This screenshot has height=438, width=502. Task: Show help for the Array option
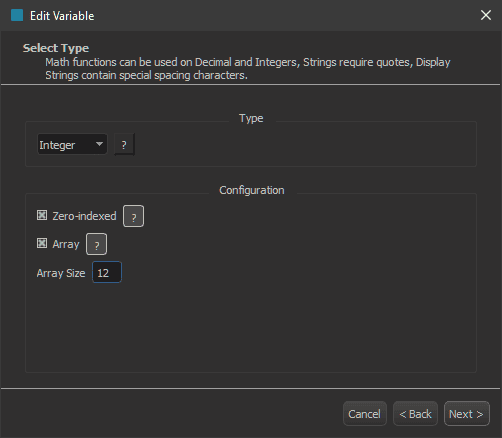pyautogui.click(x=96, y=244)
